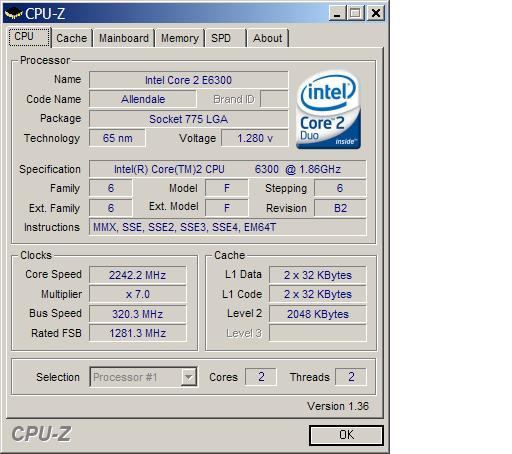Minimize the CPU-Z window

(x=337, y=13)
